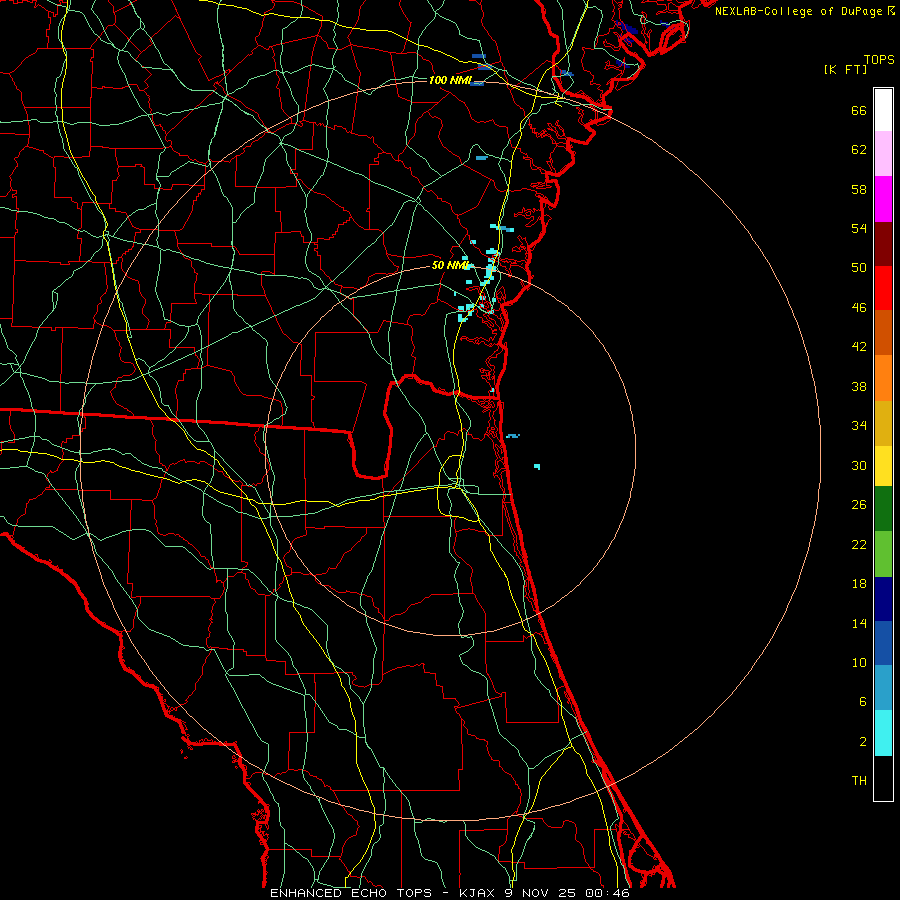900x900 pixels.
Task: Click the "50 NMI" range ring label
Action: (451, 265)
